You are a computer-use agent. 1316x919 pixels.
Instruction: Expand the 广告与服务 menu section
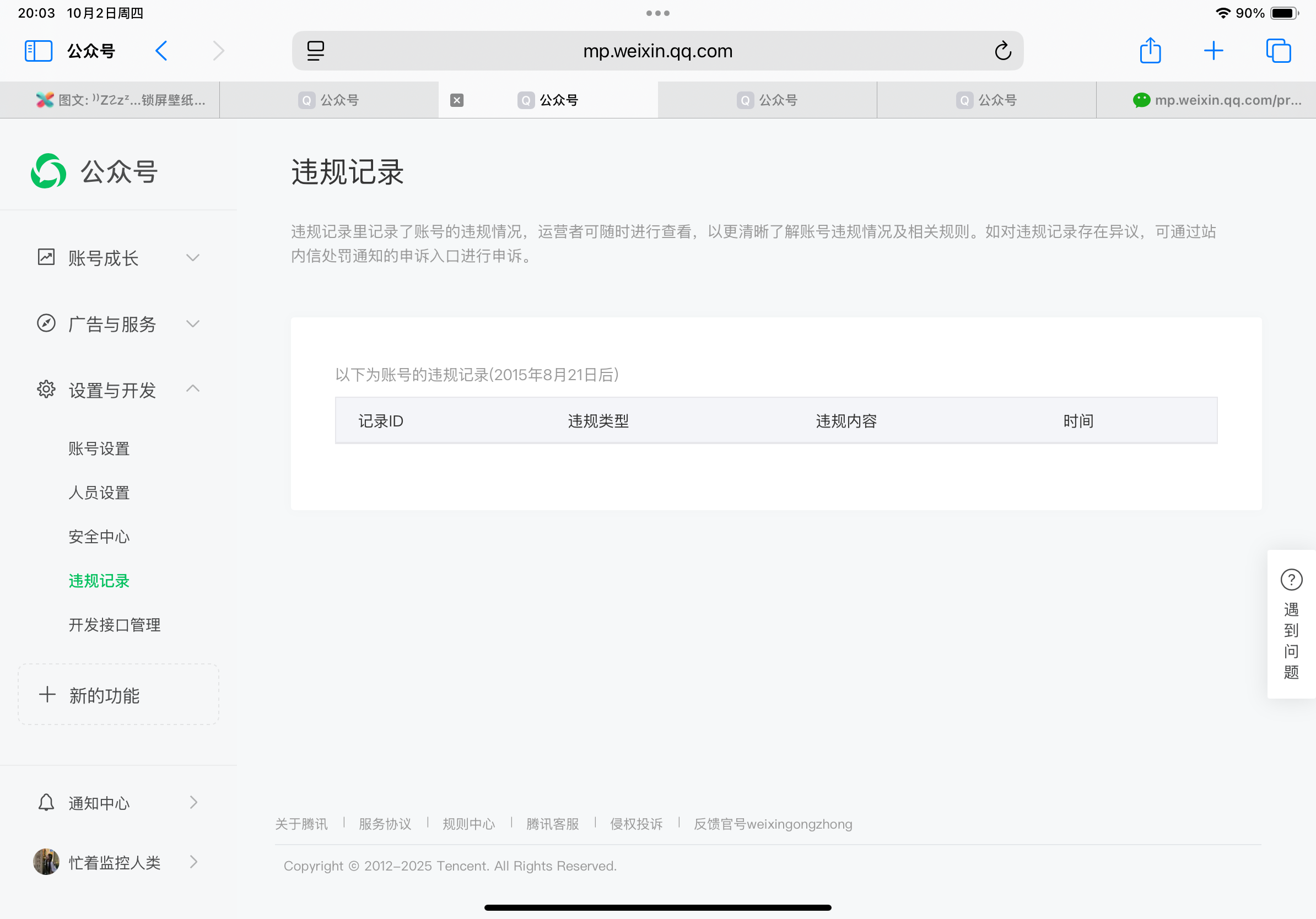point(193,324)
